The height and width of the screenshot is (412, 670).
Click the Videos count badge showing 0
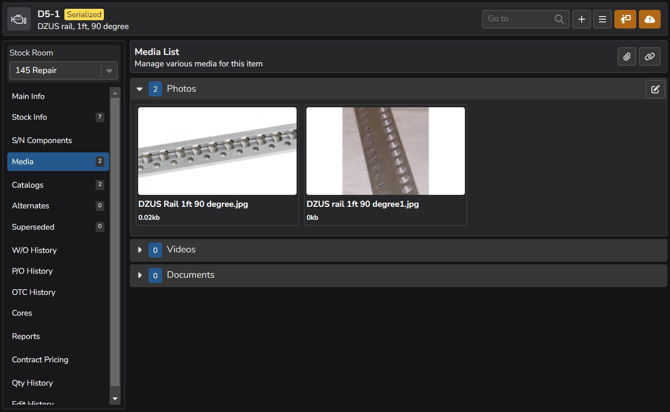tap(155, 250)
